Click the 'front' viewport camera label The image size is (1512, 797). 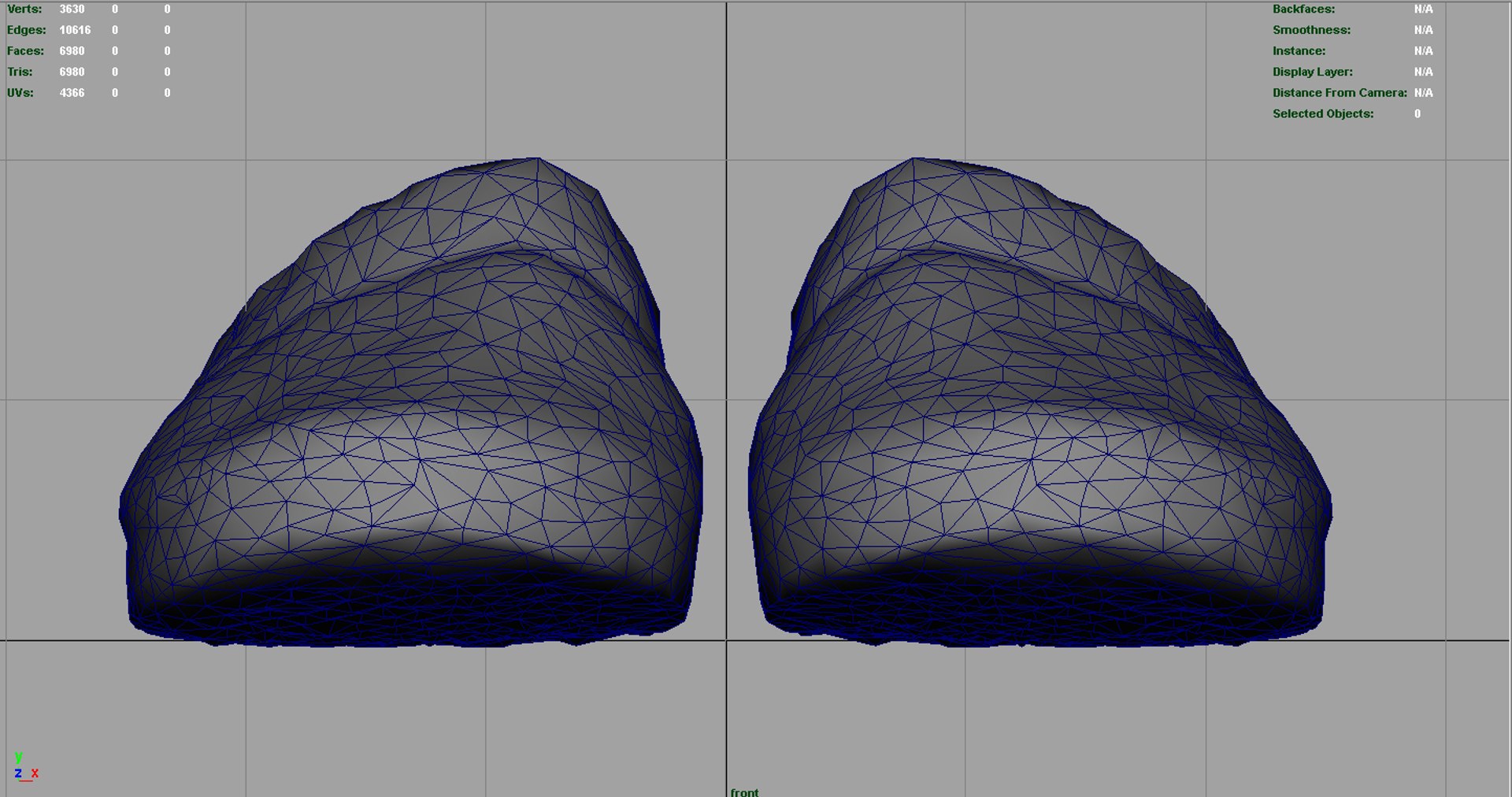coord(744,791)
